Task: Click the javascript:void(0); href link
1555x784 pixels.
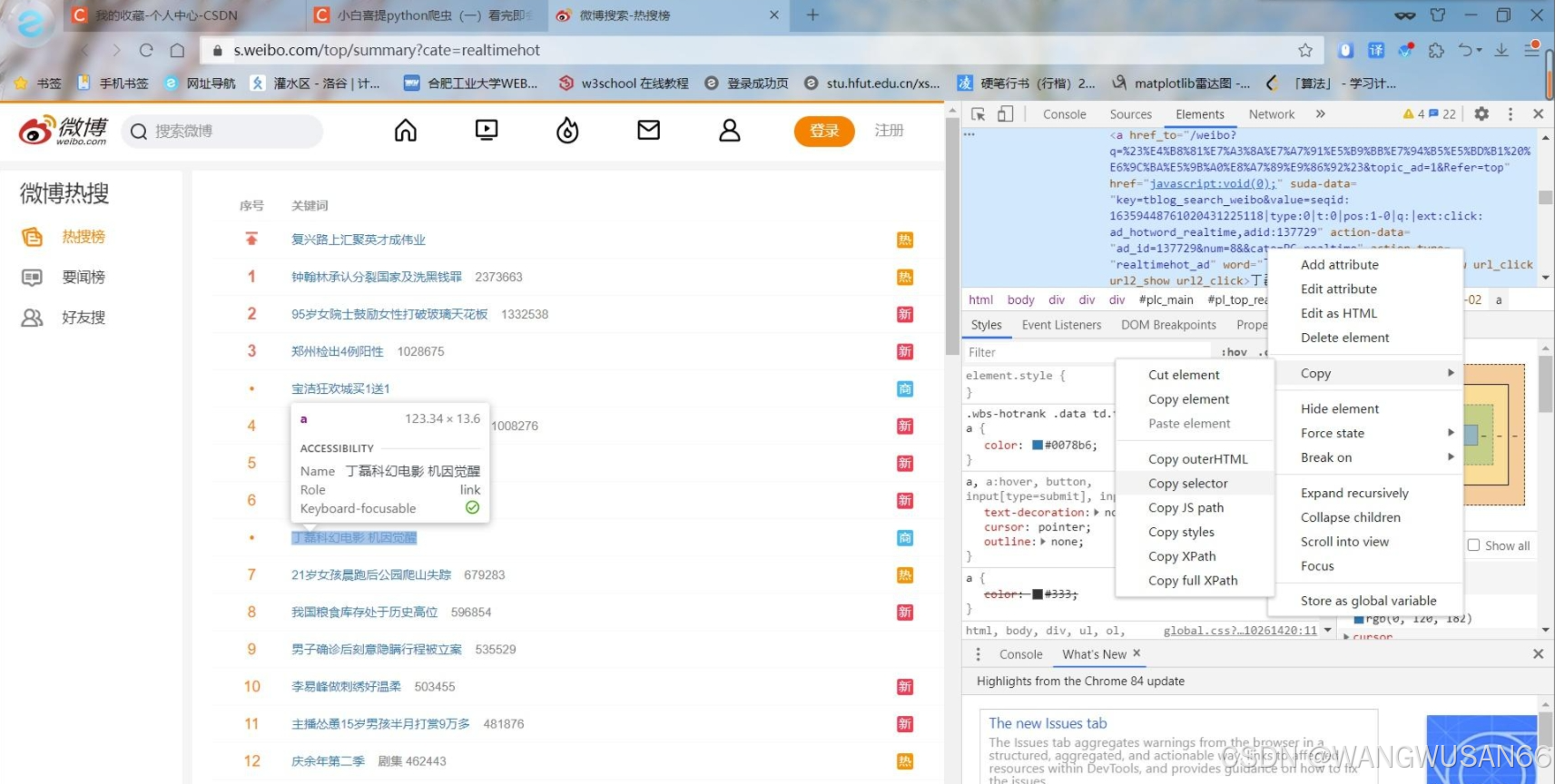Action: point(1213,183)
